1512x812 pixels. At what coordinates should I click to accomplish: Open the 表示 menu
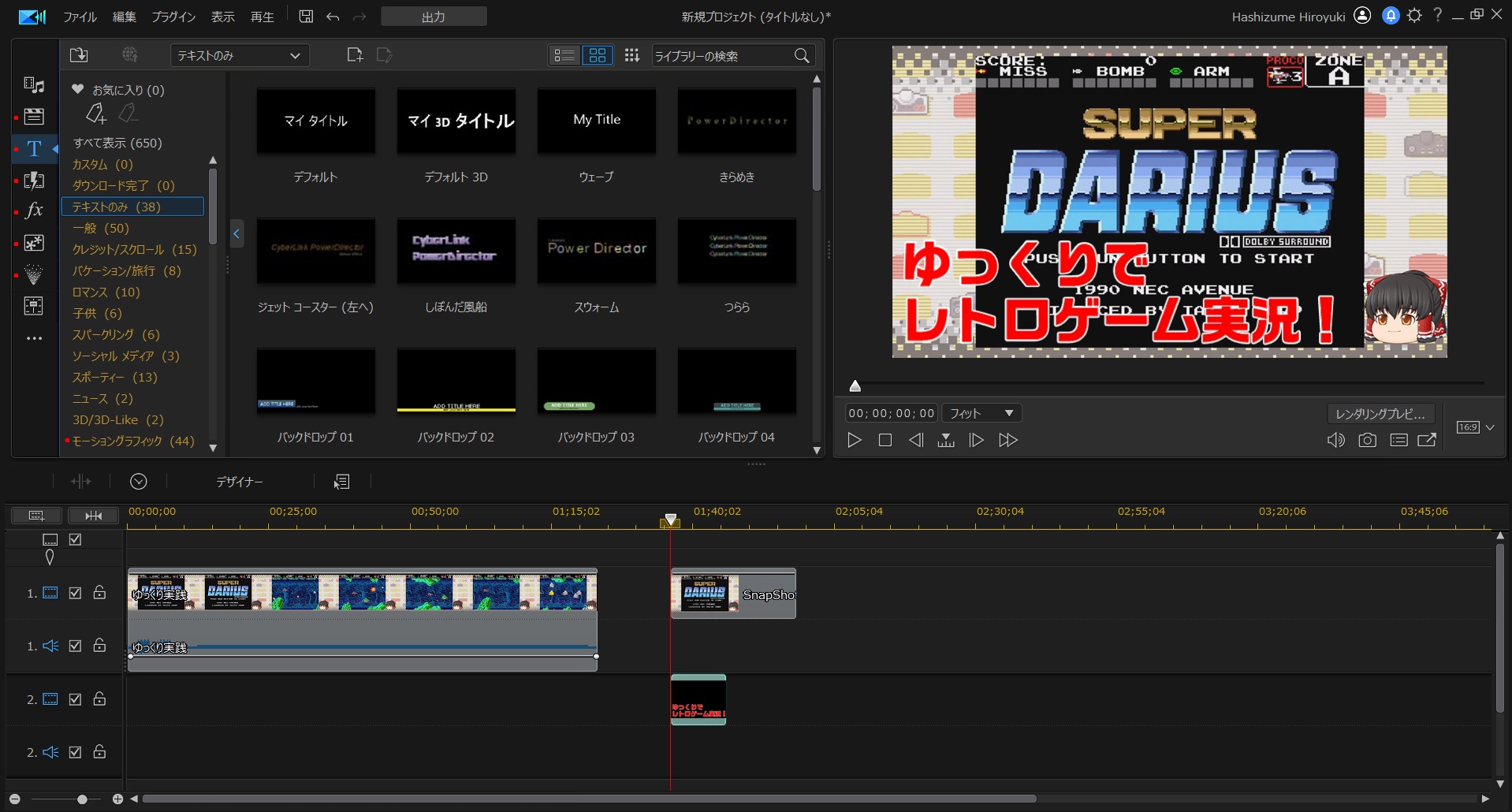pyautogui.click(x=223, y=17)
